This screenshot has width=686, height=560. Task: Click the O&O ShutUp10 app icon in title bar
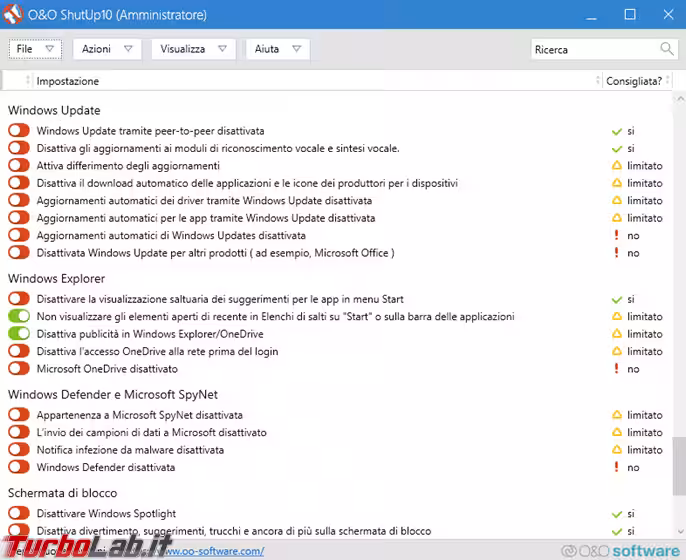[x=13, y=14]
